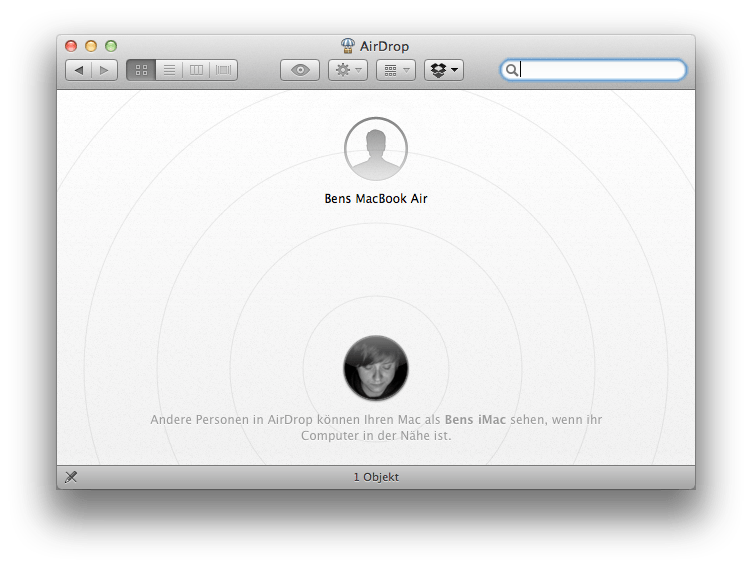Click the AirDrop window title text
The image size is (752, 568).
click(384, 47)
